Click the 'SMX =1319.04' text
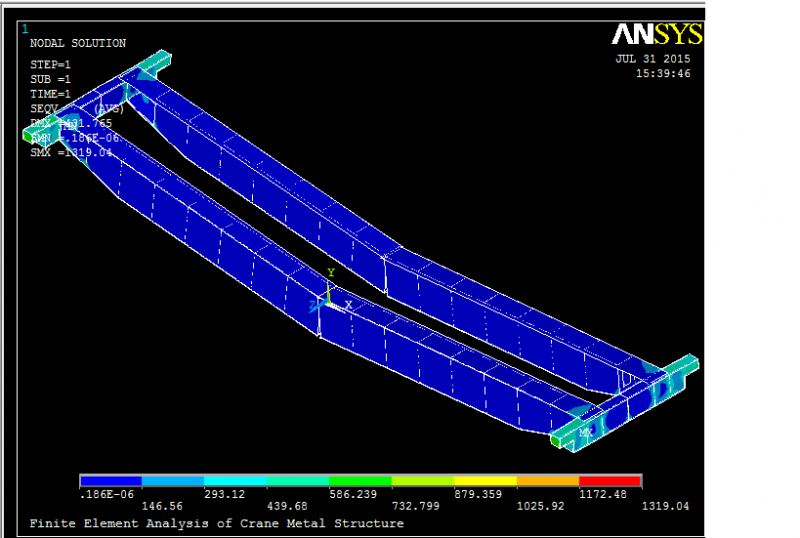The image size is (800, 538). 71,153
